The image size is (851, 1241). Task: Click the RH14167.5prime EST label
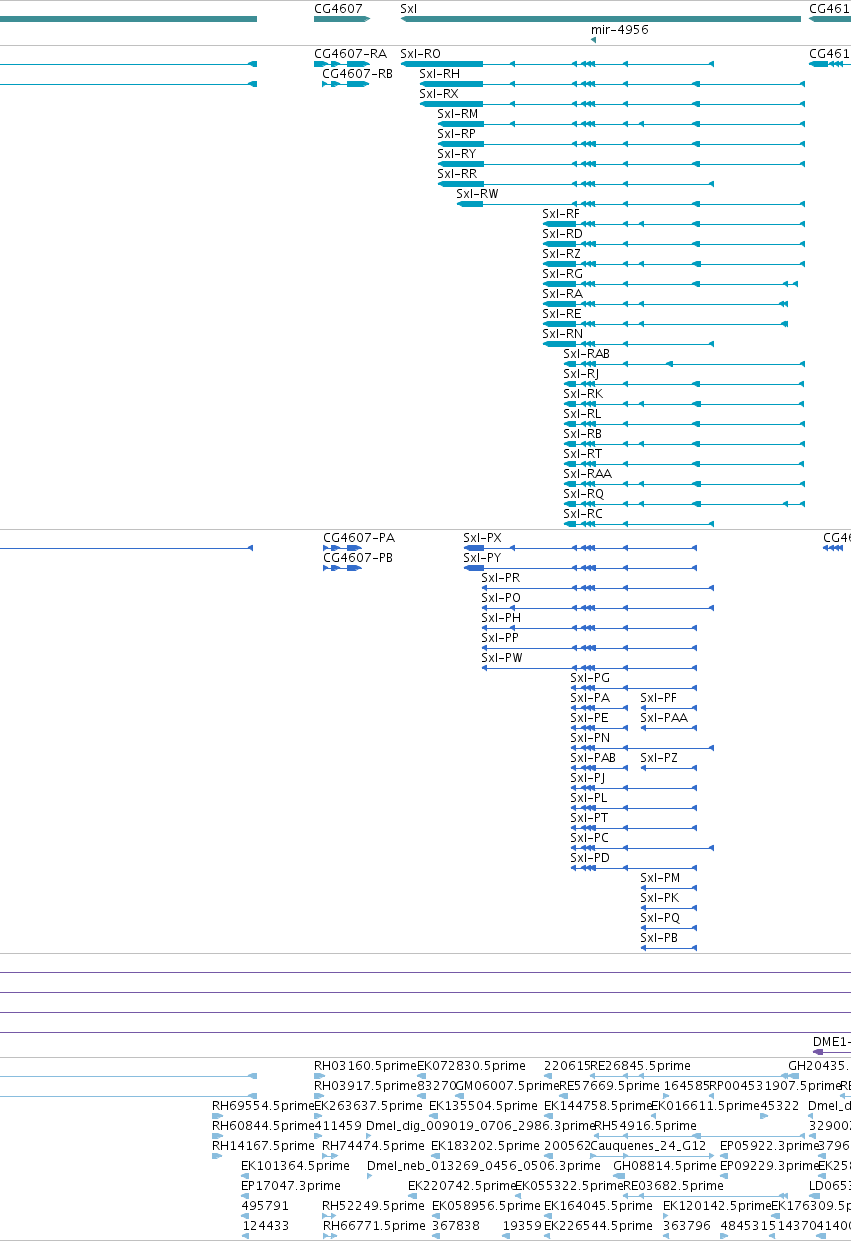[x=263, y=1146]
